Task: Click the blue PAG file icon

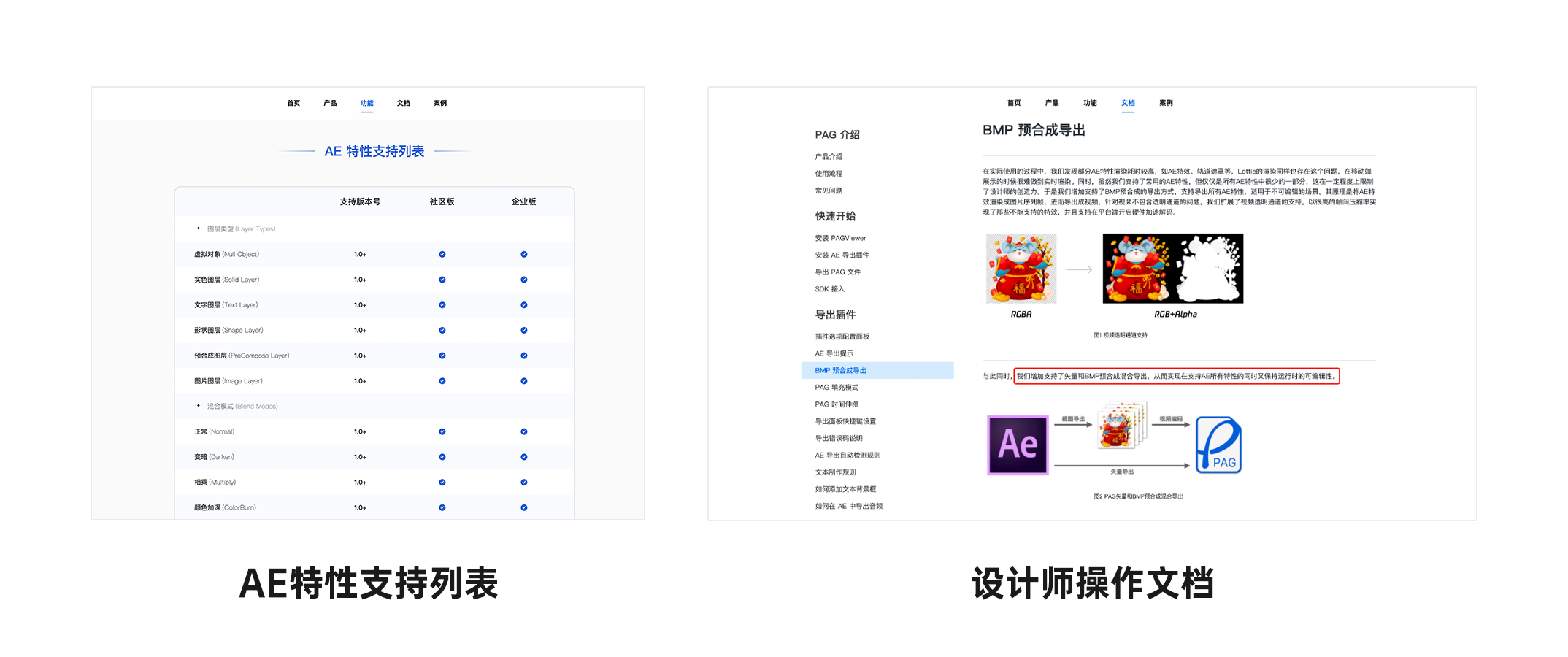Action: click(x=1218, y=445)
